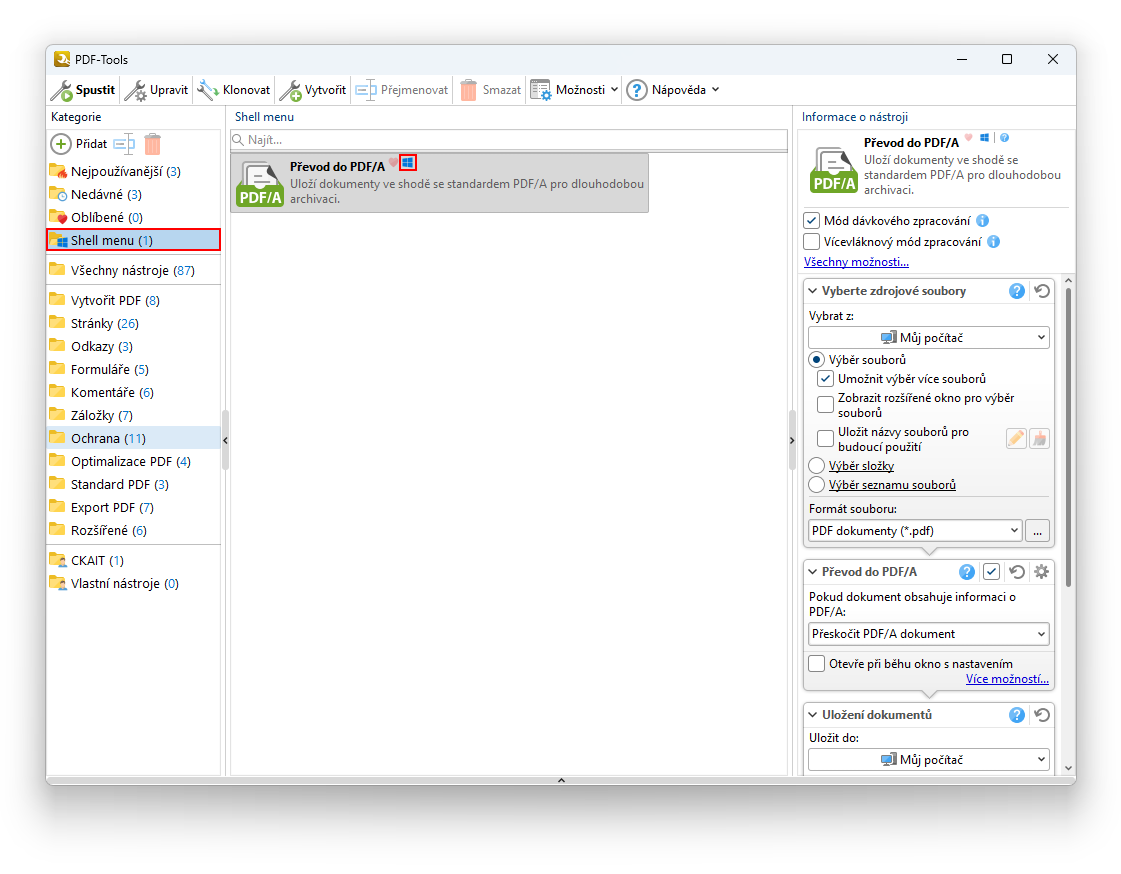Open the Formát souboru PDF dokumenty dropdown
Screen dimensions: 1121x874
[915, 531]
